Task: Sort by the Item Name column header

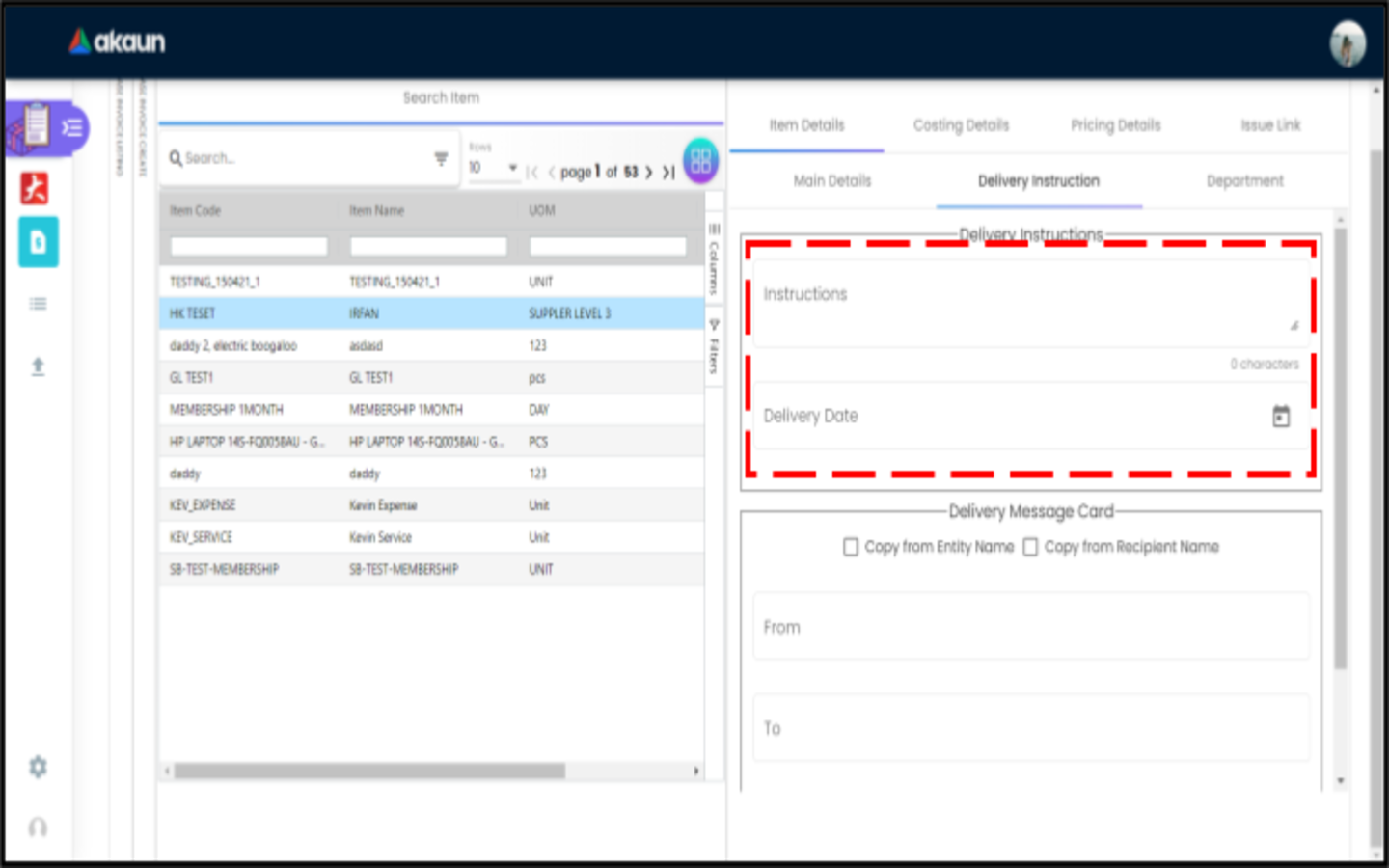Action: (x=376, y=210)
